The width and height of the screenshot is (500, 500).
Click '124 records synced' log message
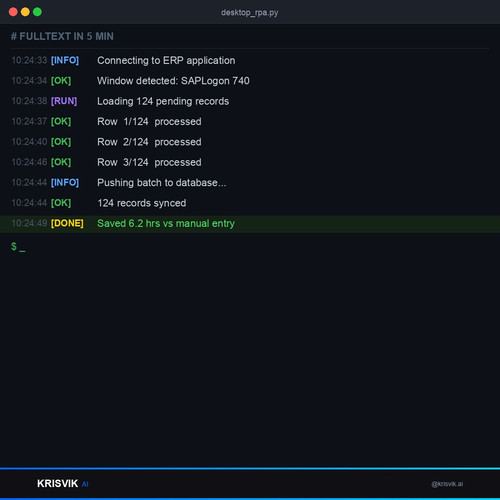(x=142, y=203)
